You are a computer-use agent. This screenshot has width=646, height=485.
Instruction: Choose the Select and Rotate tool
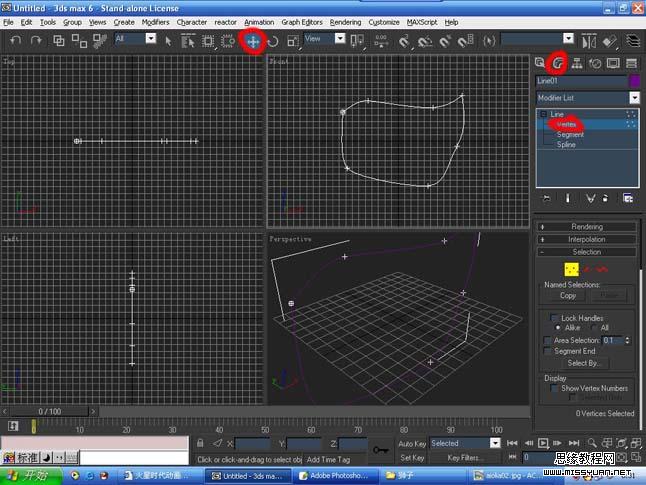(x=273, y=41)
